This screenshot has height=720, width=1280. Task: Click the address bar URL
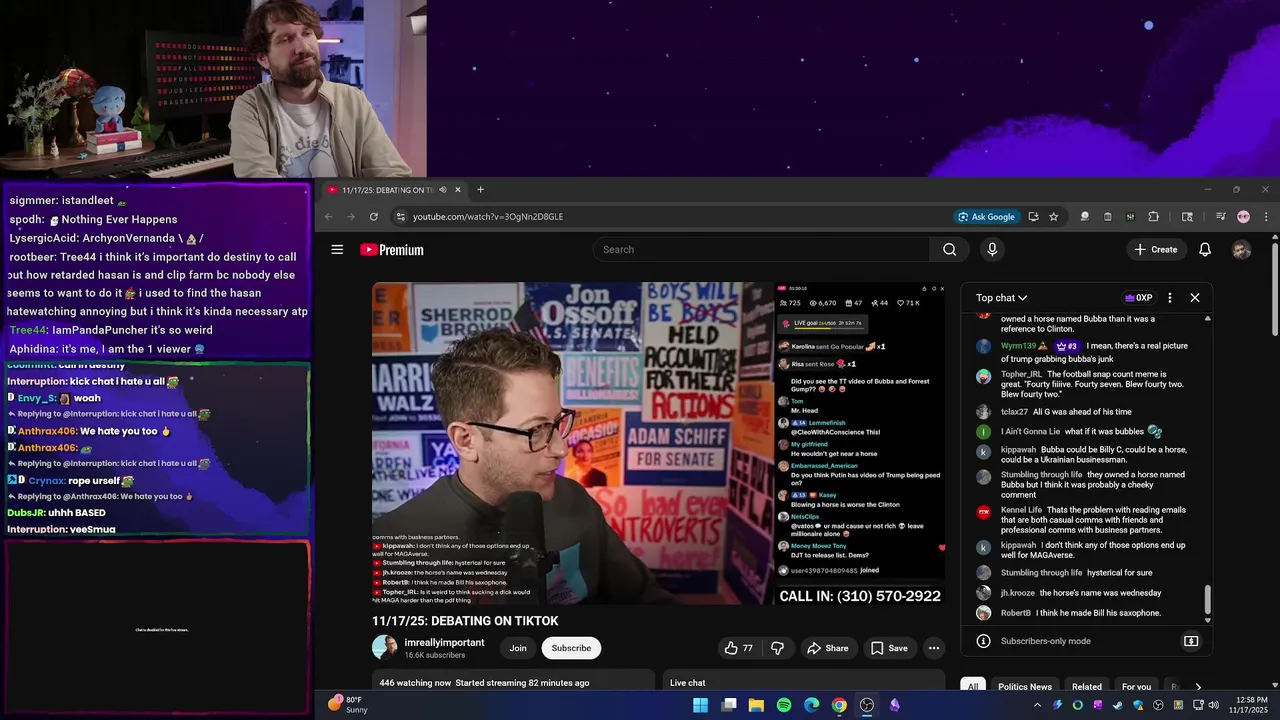click(x=488, y=217)
